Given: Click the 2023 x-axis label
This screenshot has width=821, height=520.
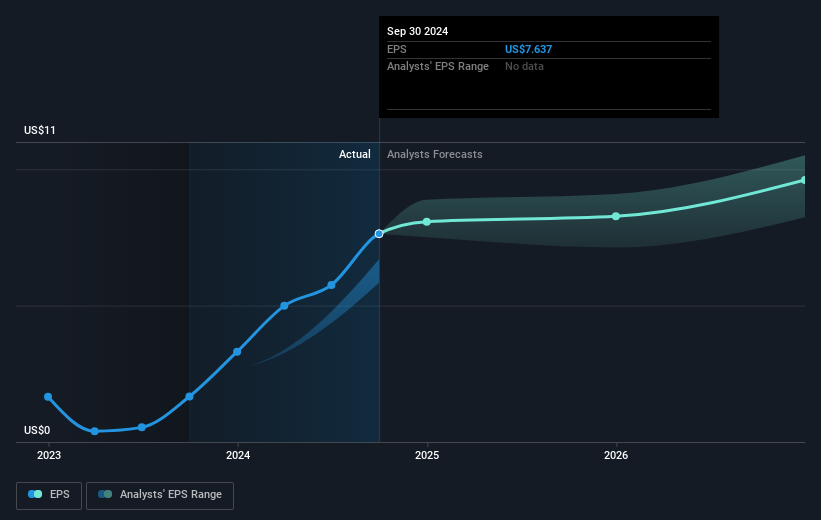Looking at the screenshot, I should pyautogui.click(x=49, y=456).
